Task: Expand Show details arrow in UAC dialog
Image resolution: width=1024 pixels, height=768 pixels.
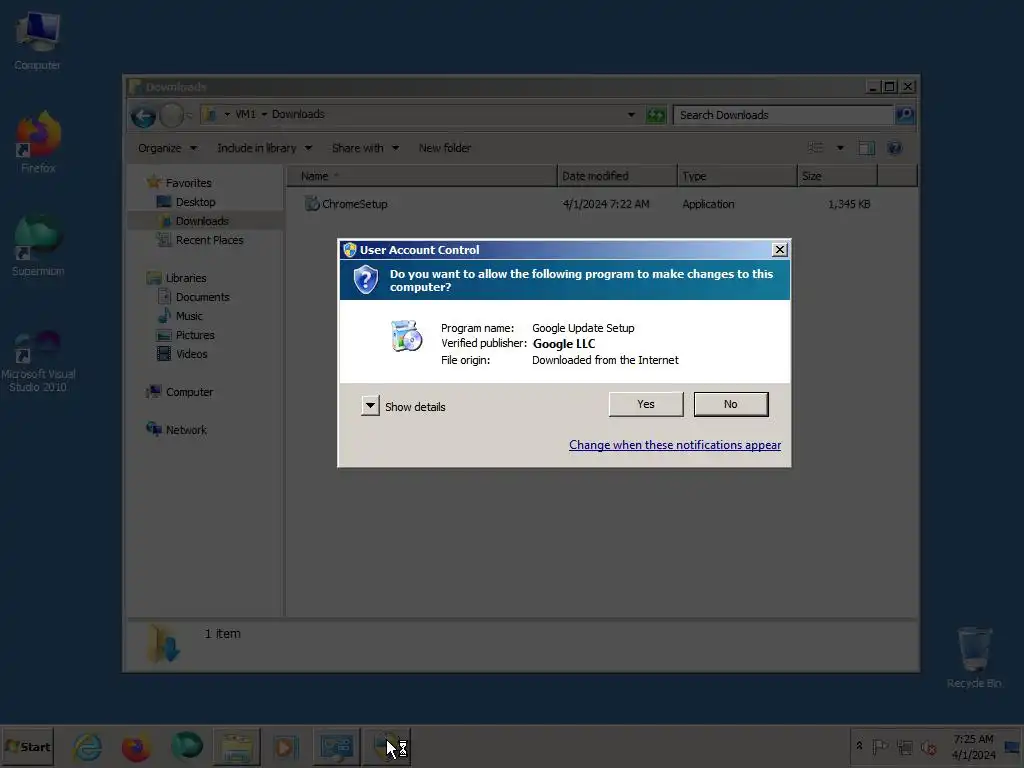Action: 370,406
